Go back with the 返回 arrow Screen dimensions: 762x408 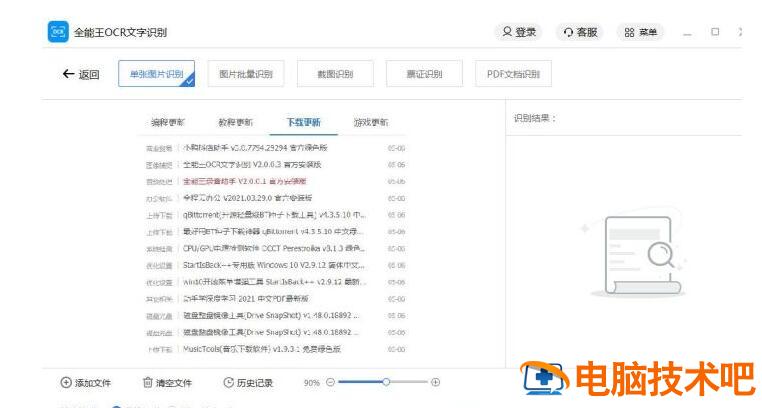81,74
